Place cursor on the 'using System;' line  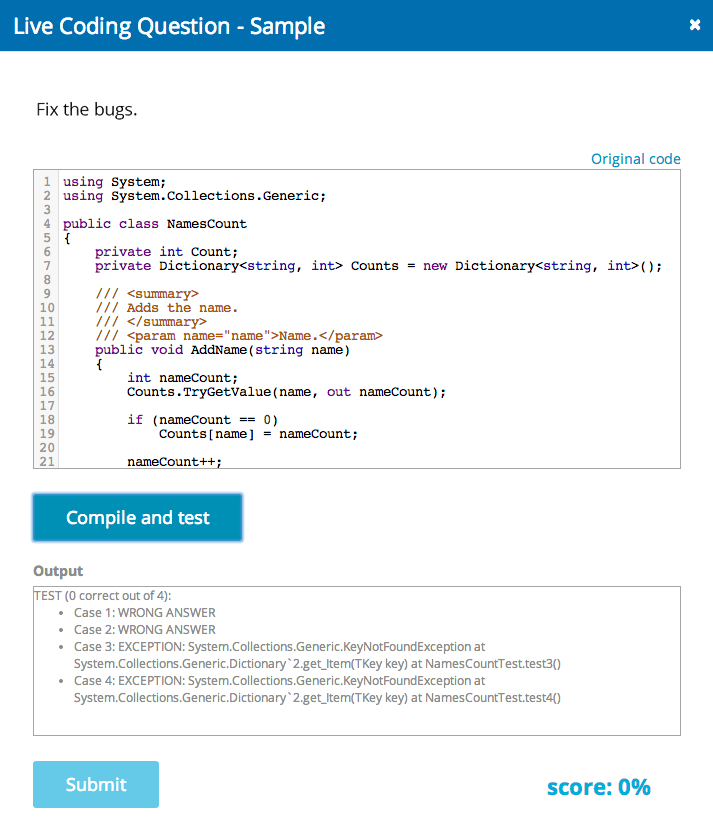click(x=114, y=182)
